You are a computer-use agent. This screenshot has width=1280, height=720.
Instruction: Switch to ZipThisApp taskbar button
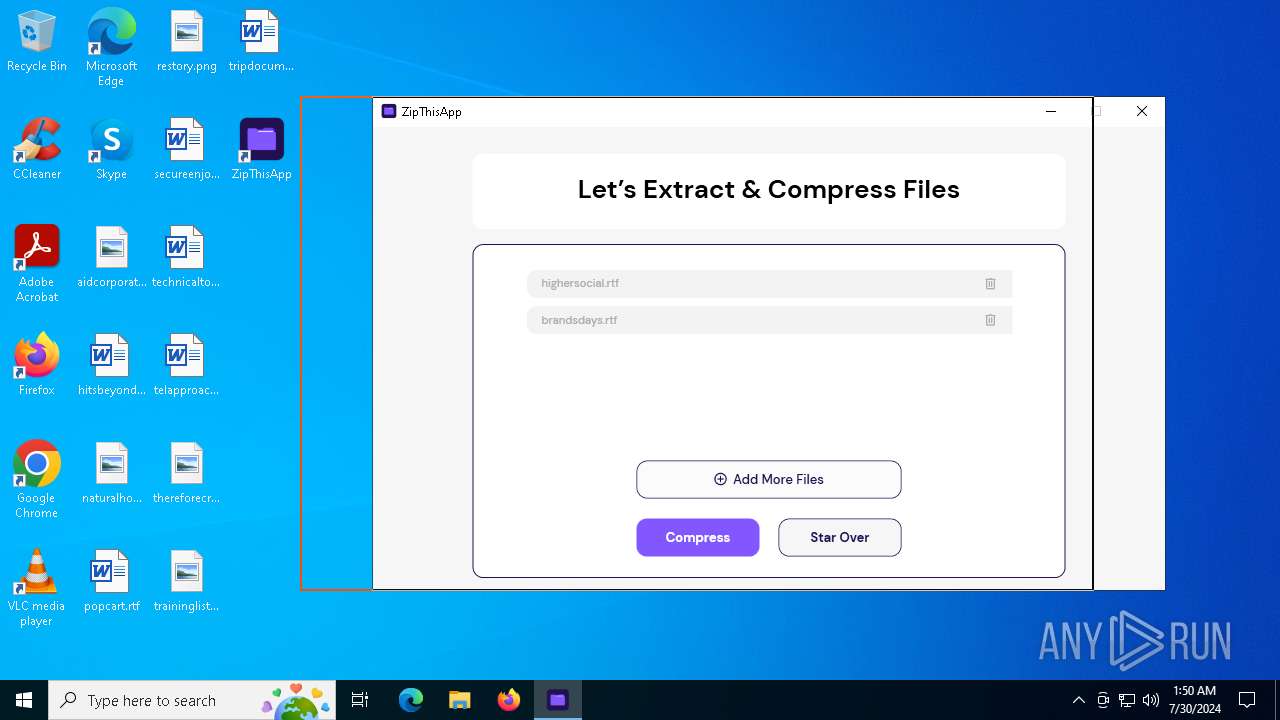558,700
